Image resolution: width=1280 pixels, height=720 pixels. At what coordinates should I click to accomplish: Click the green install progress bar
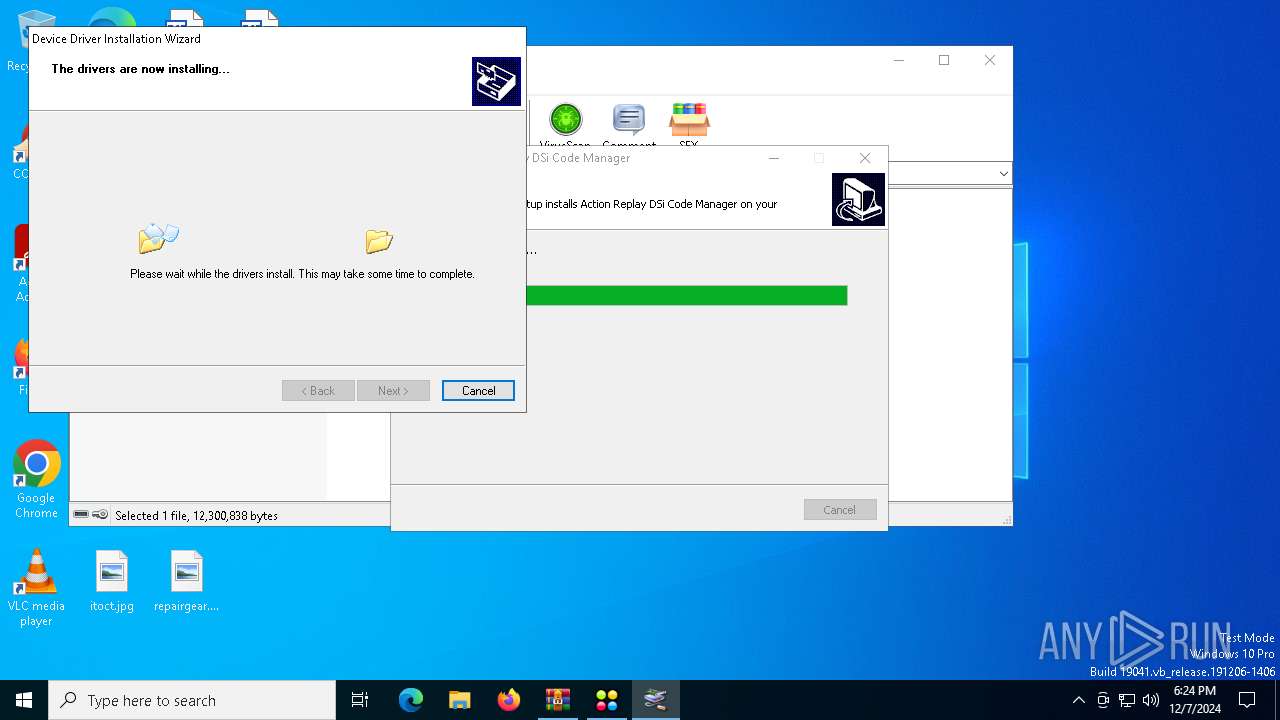(686, 295)
